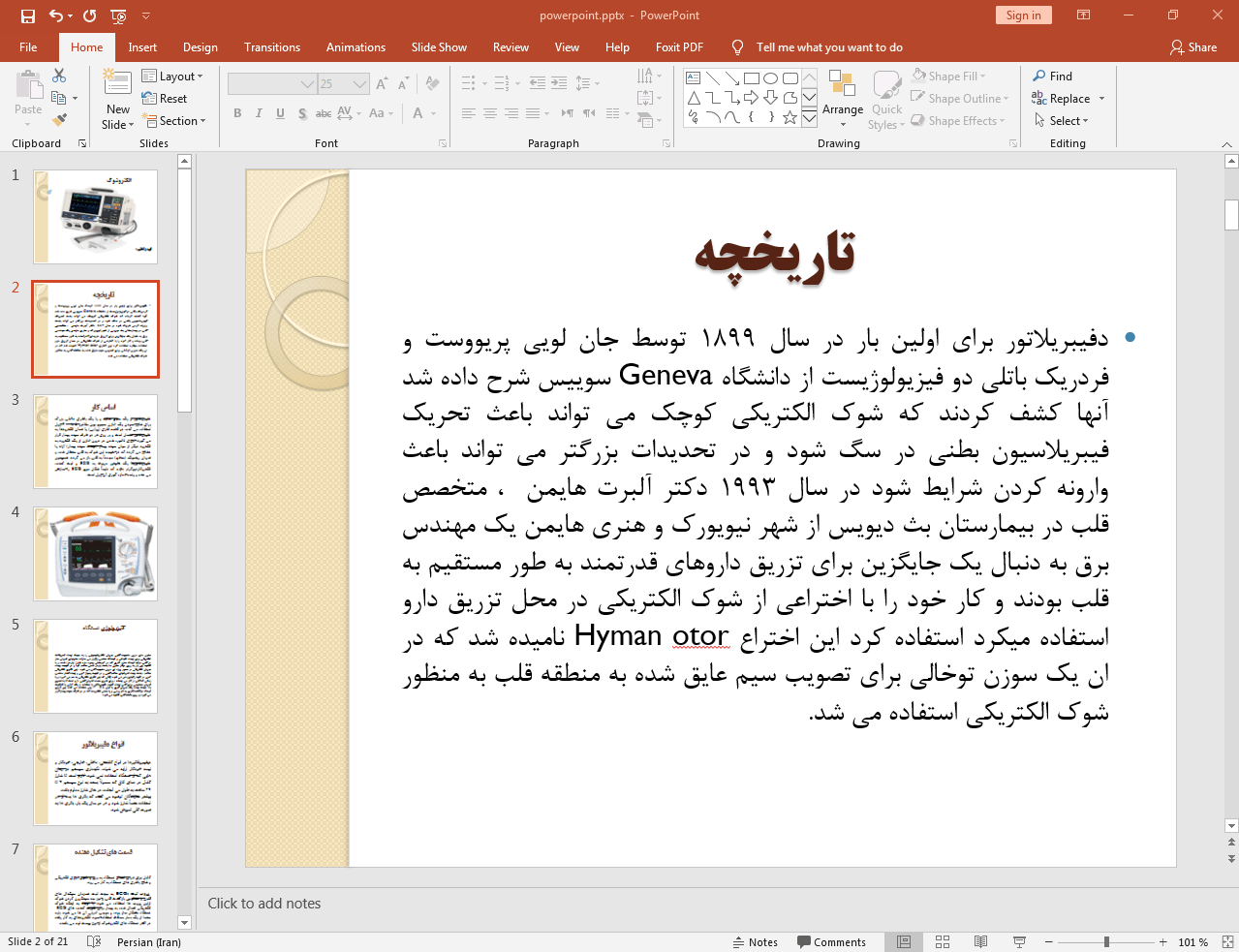Open the Foxit PDF tab

click(x=679, y=47)
